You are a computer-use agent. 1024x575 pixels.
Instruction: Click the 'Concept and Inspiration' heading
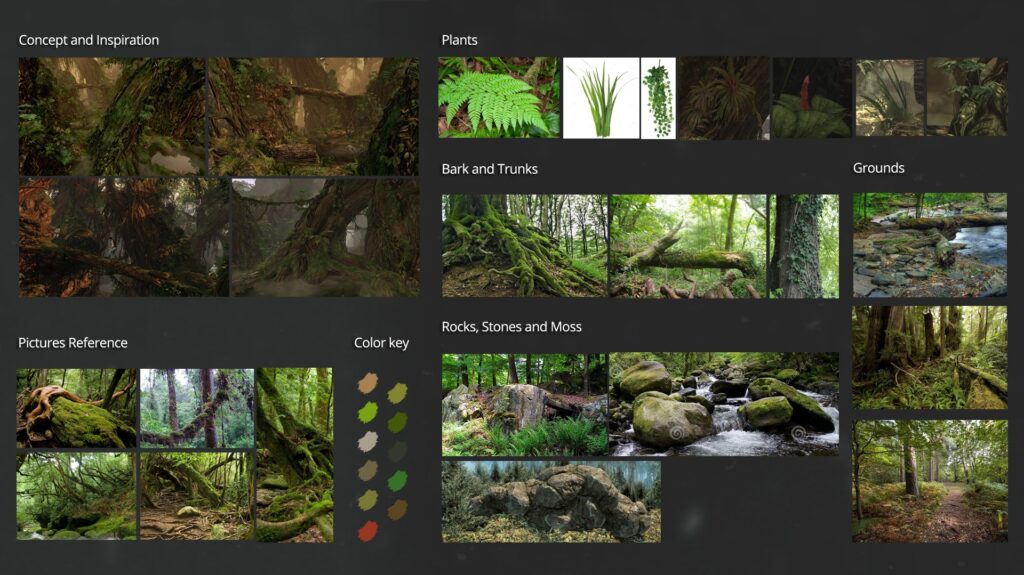(x=89, y=40)
